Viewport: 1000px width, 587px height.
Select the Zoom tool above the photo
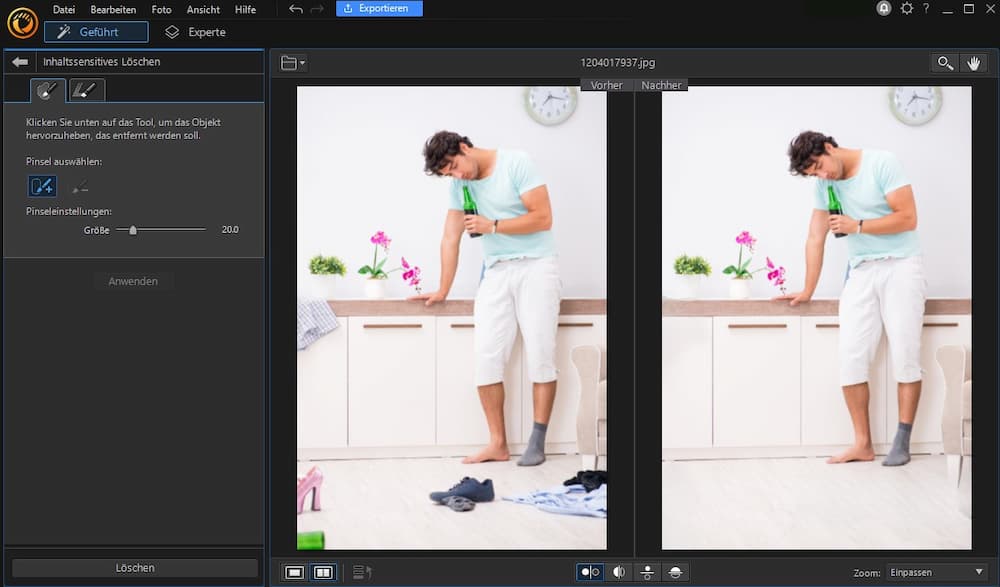[x=945, y=63]
